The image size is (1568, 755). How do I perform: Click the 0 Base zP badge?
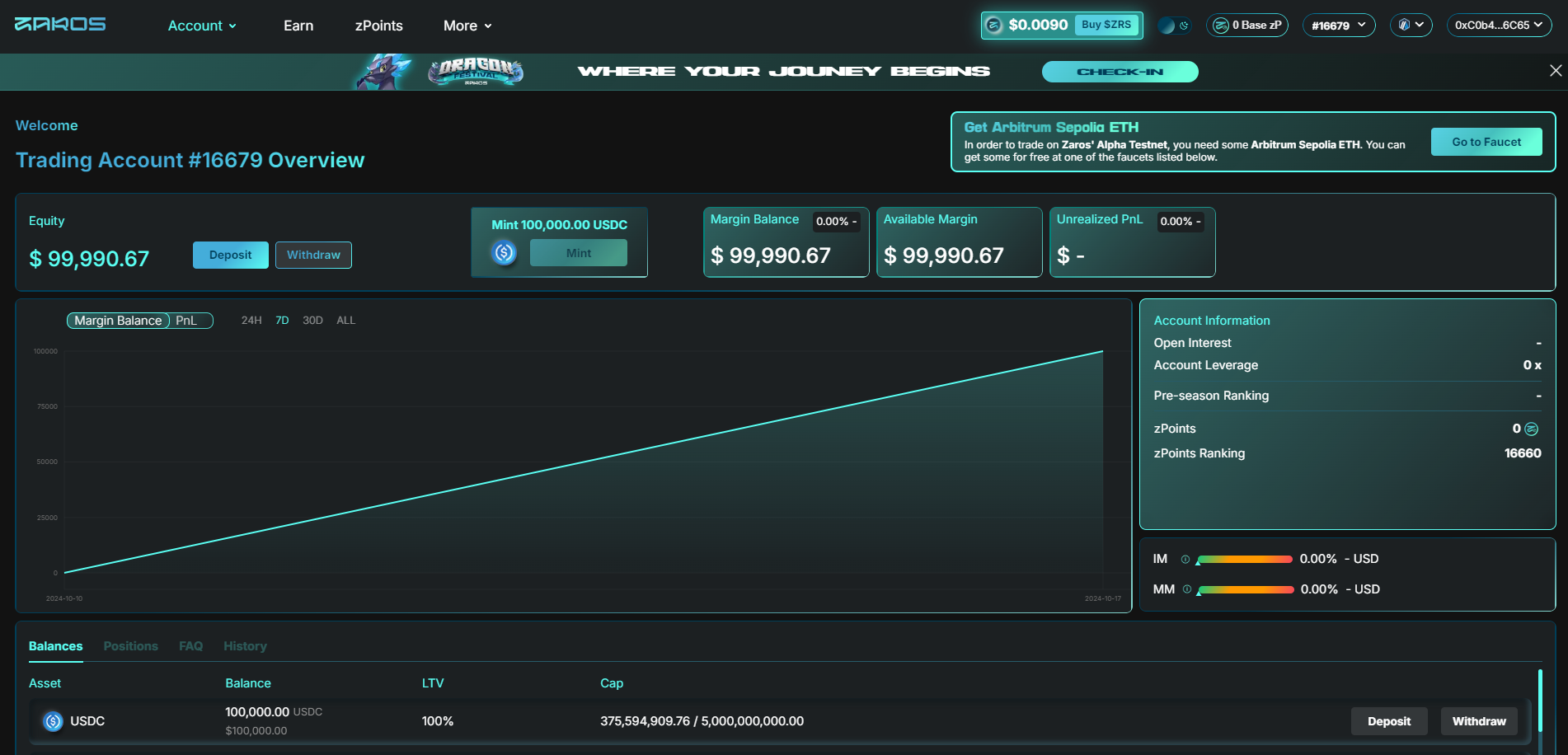(x=1246, y=26)
